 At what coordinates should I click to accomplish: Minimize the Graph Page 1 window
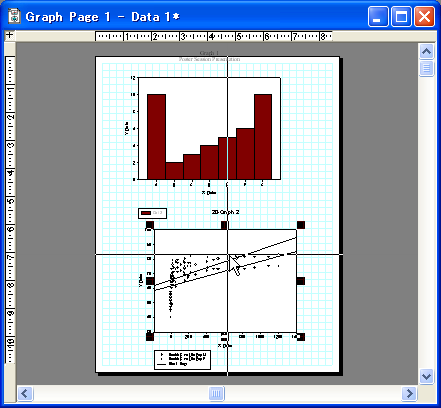[378, 16]
